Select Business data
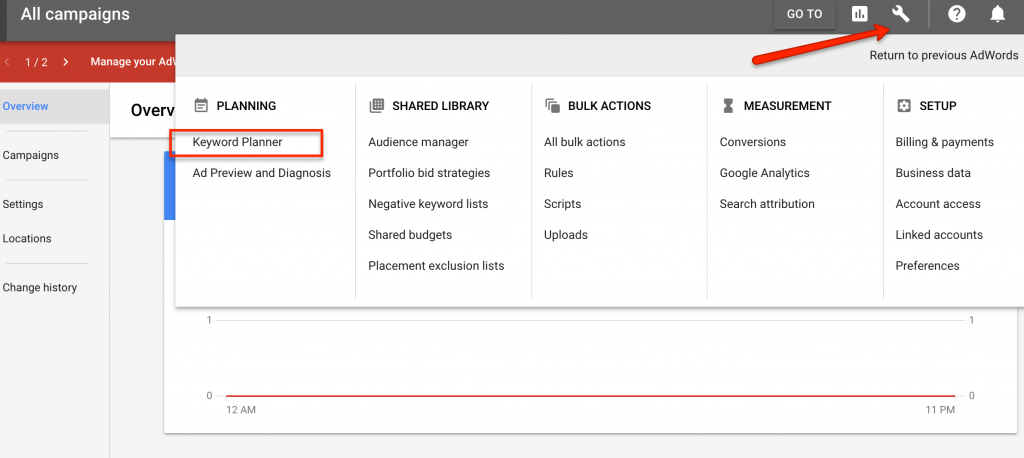This screenshot has height=458, width=1024. pyautogui.click(x=933, y=173)
